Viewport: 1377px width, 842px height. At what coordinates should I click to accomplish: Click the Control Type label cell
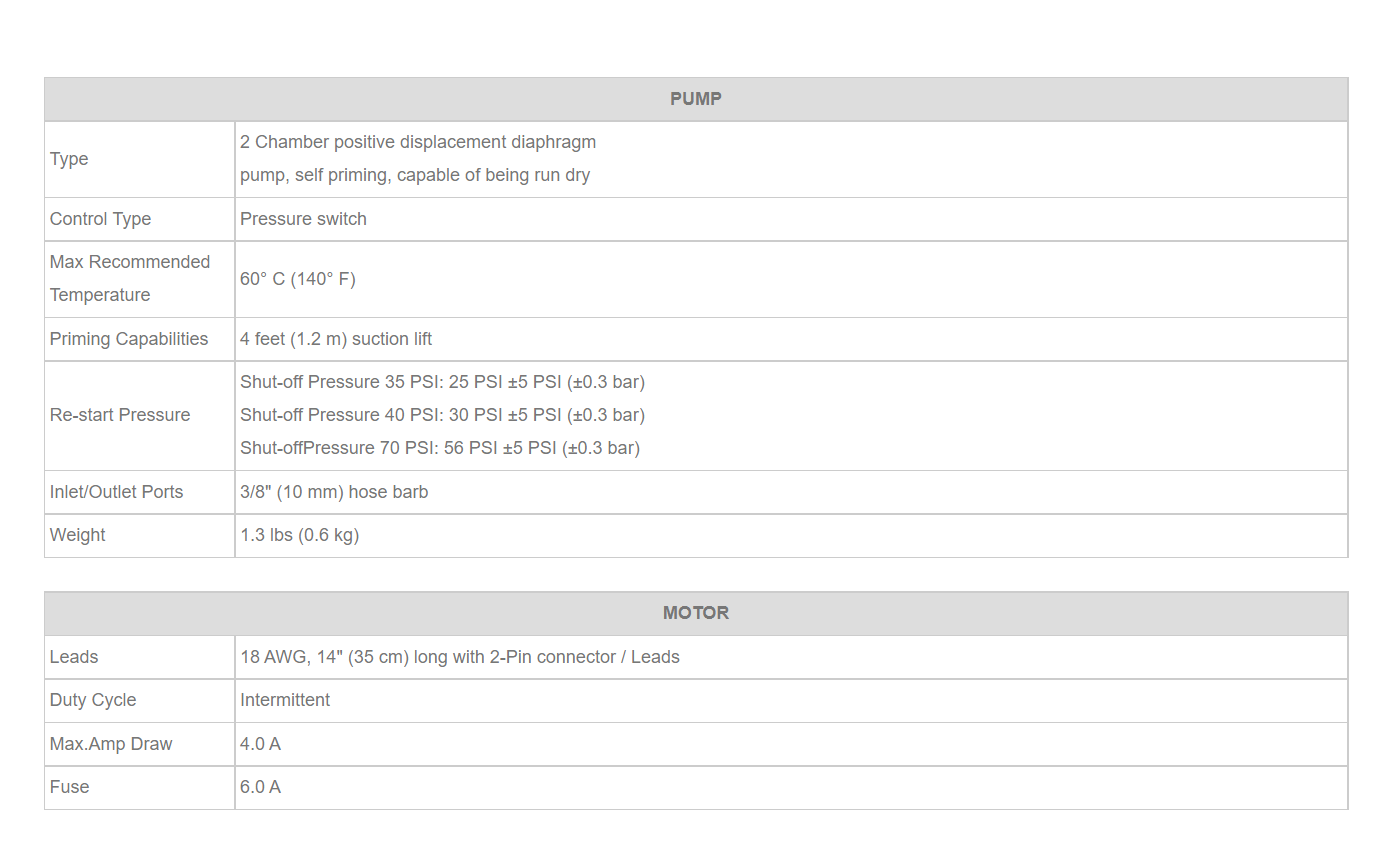[139, 219]
